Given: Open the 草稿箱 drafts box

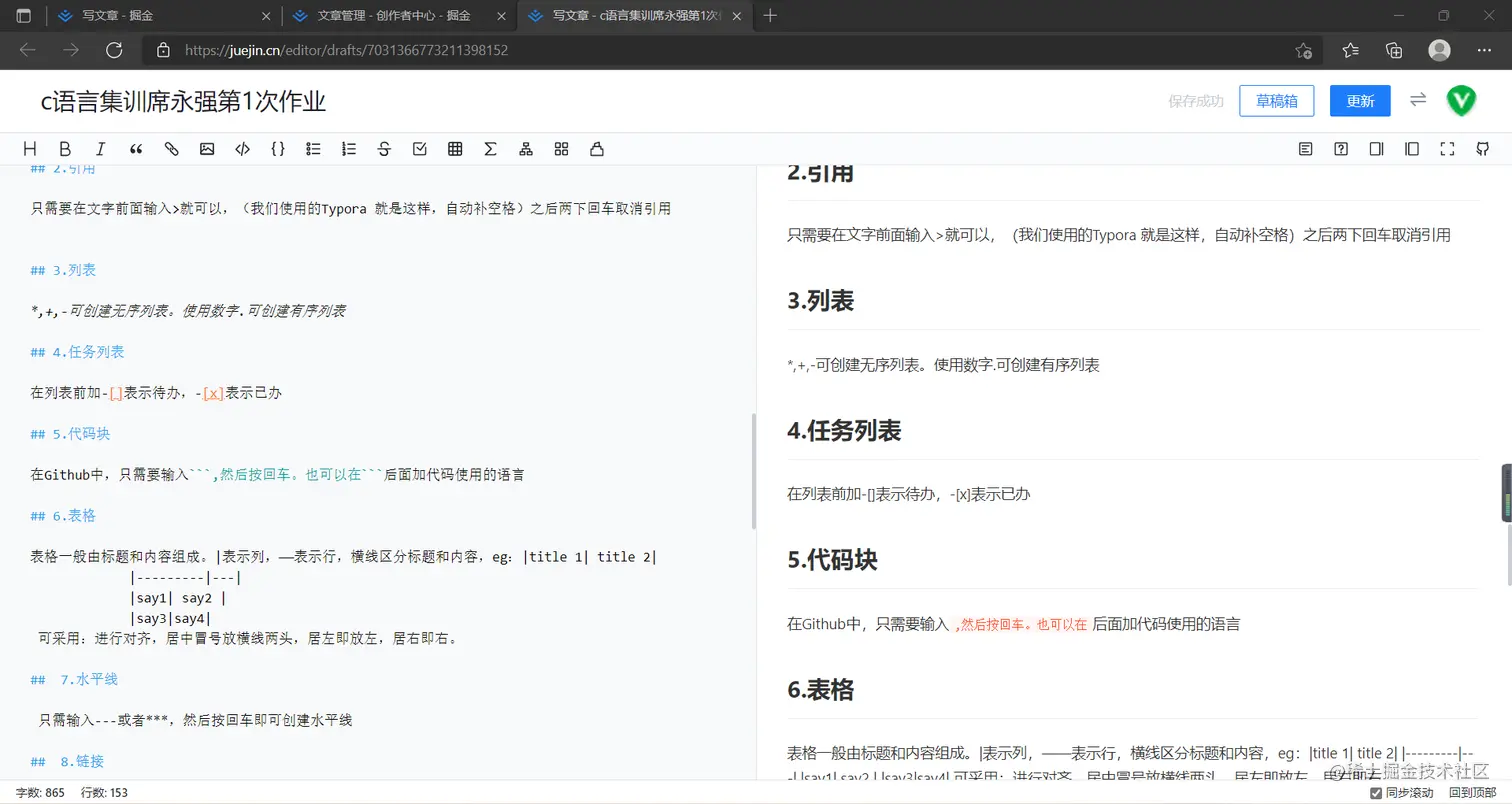Looking at the screenshot, I should pos(1276,100).
